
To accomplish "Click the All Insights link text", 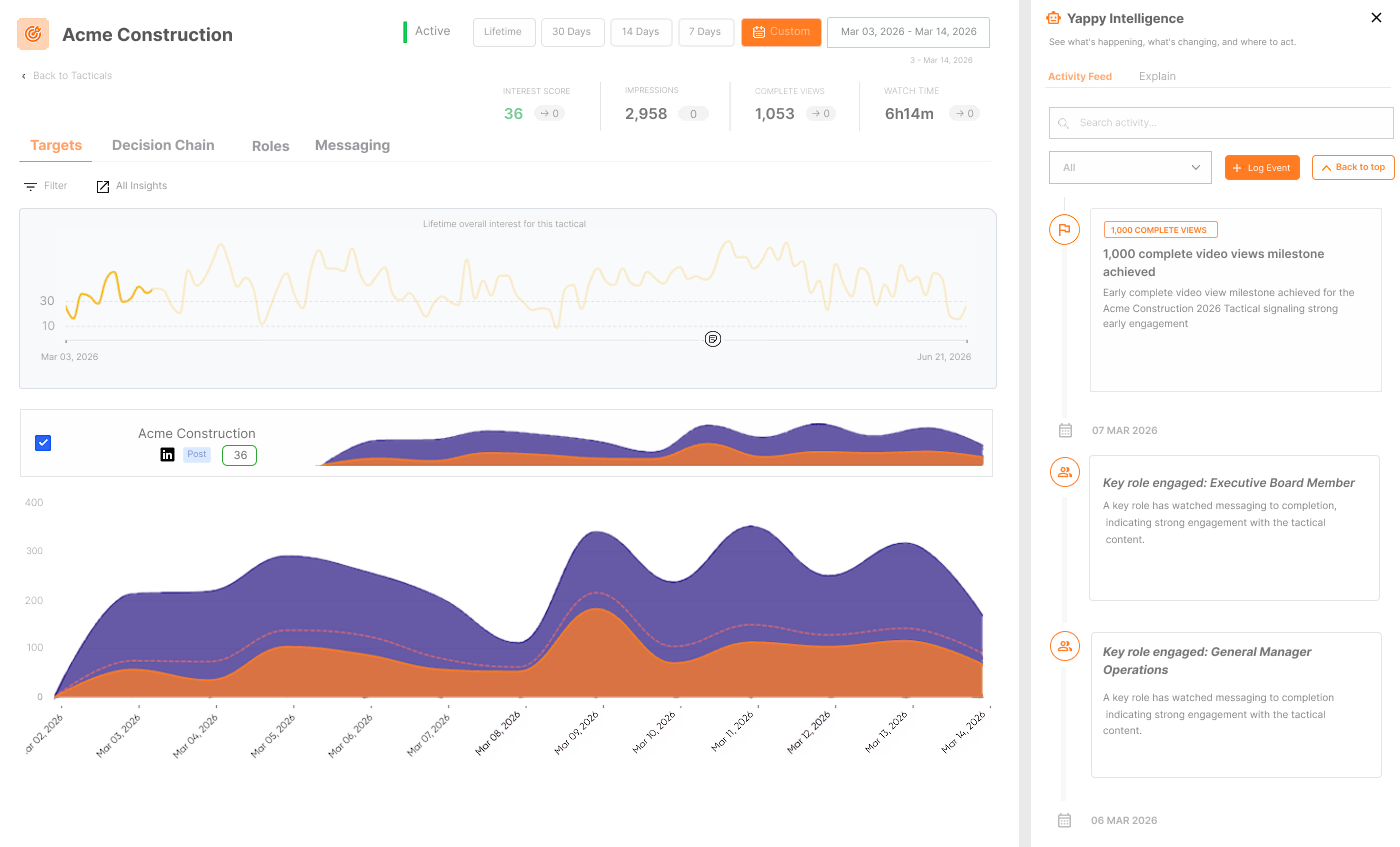I will point(141,186).
